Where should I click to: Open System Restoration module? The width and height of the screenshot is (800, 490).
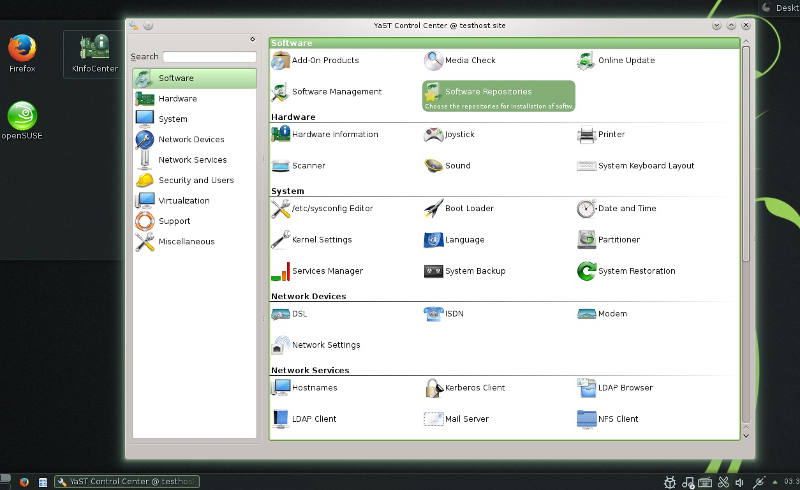tap(627, 271)
